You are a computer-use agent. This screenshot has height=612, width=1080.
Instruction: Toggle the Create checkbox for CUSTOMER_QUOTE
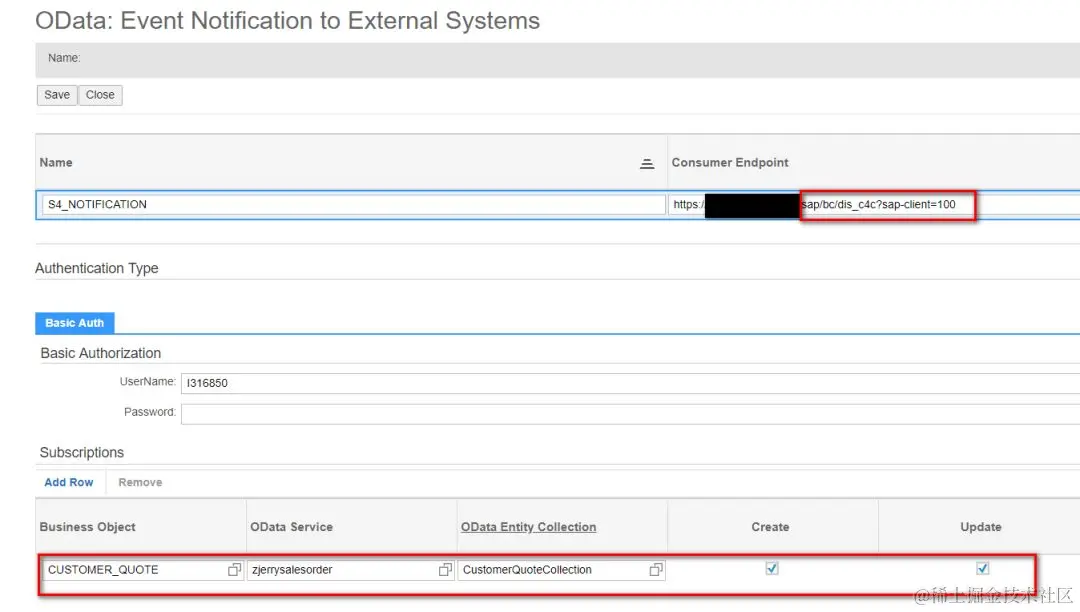tap(771, 569)
